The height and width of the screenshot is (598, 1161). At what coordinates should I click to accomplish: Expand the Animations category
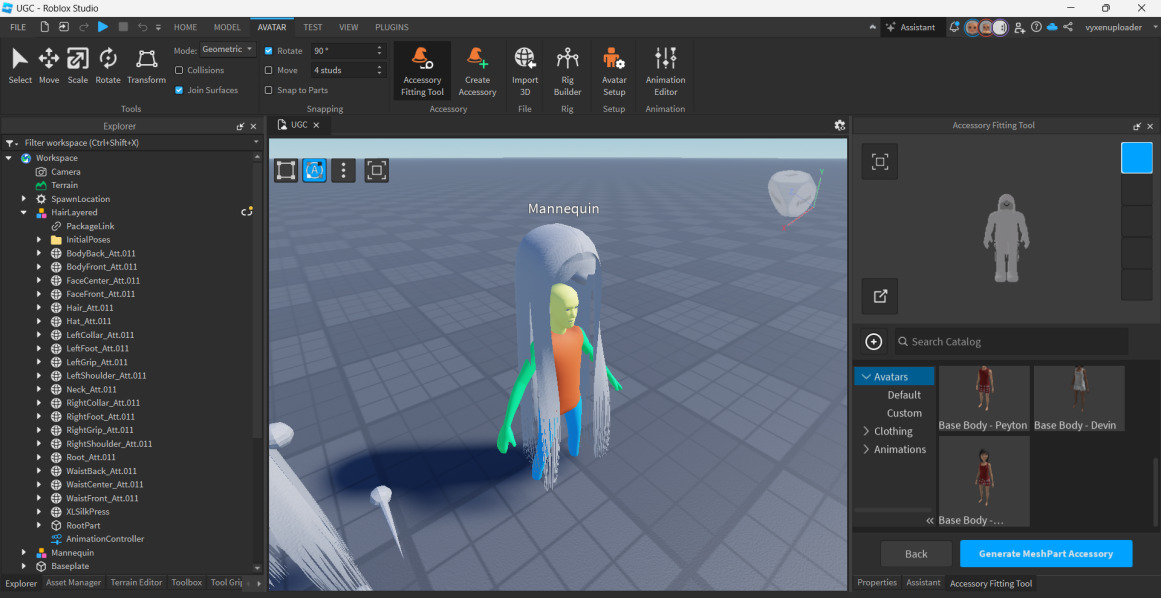tap(866, 449)
